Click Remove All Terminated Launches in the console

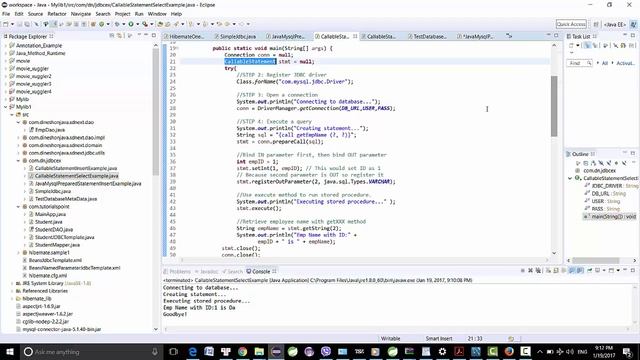(x=538, y=270)
